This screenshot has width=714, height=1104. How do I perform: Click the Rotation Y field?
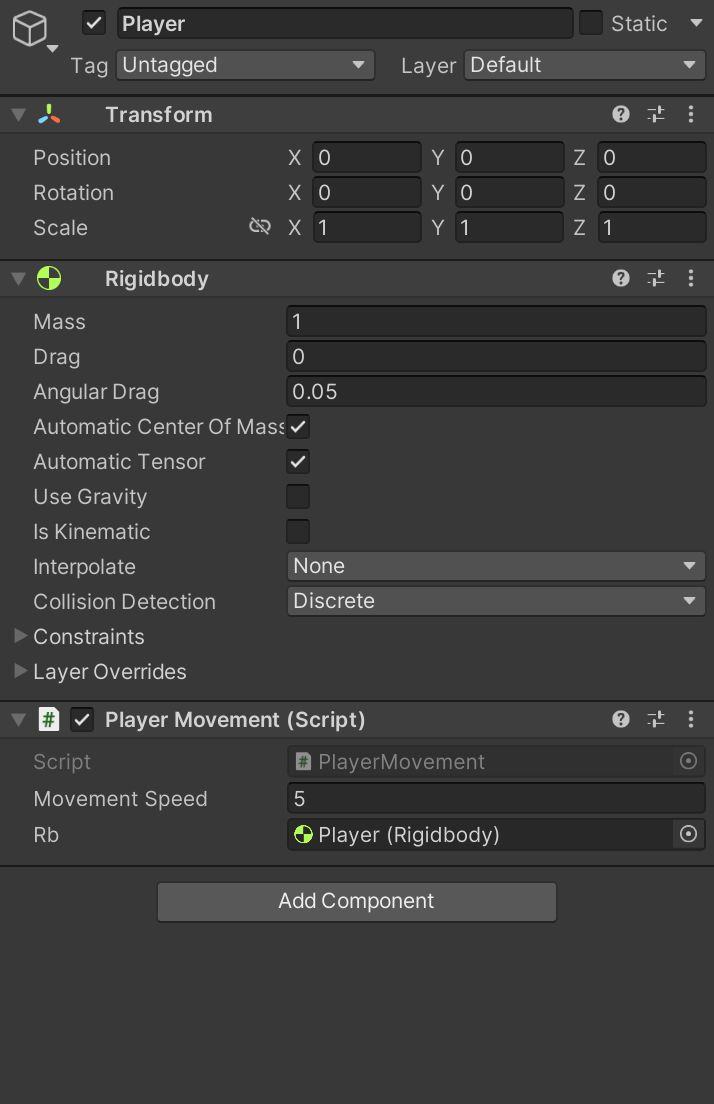point(510,192)
